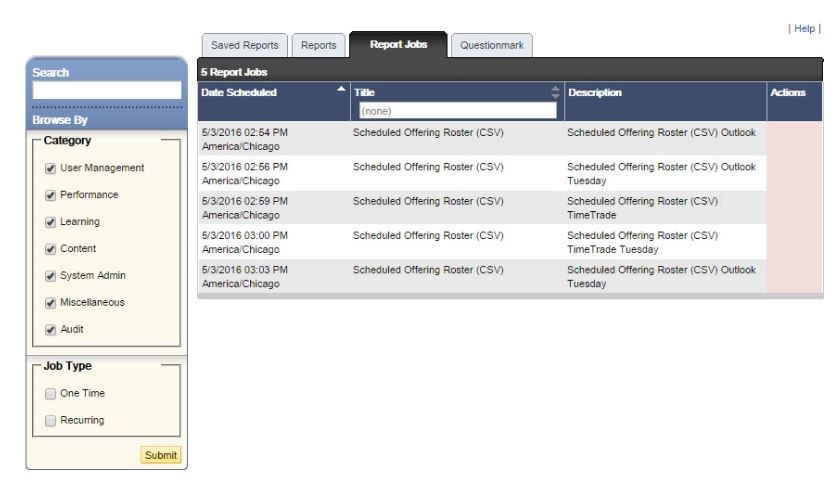Click the Title column sort arrows
This screenshot has width=839, height=492.
point(555,92)
